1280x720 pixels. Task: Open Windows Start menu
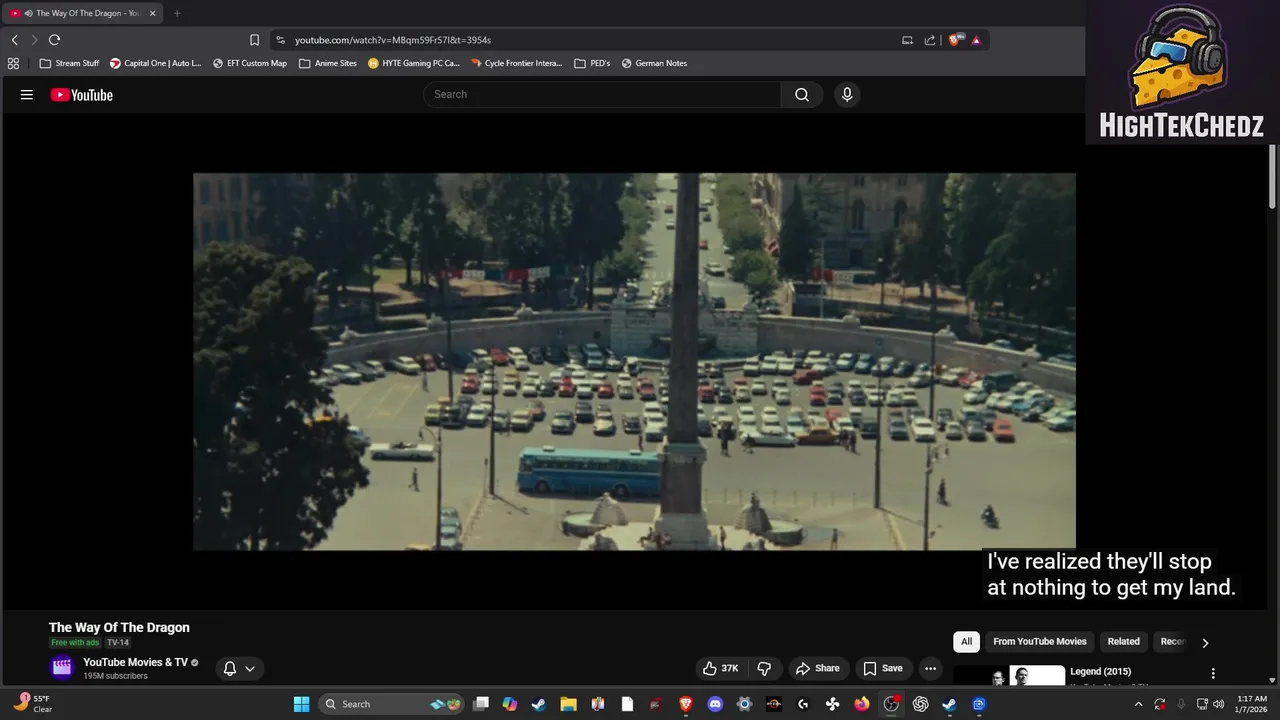click(301, 704)
